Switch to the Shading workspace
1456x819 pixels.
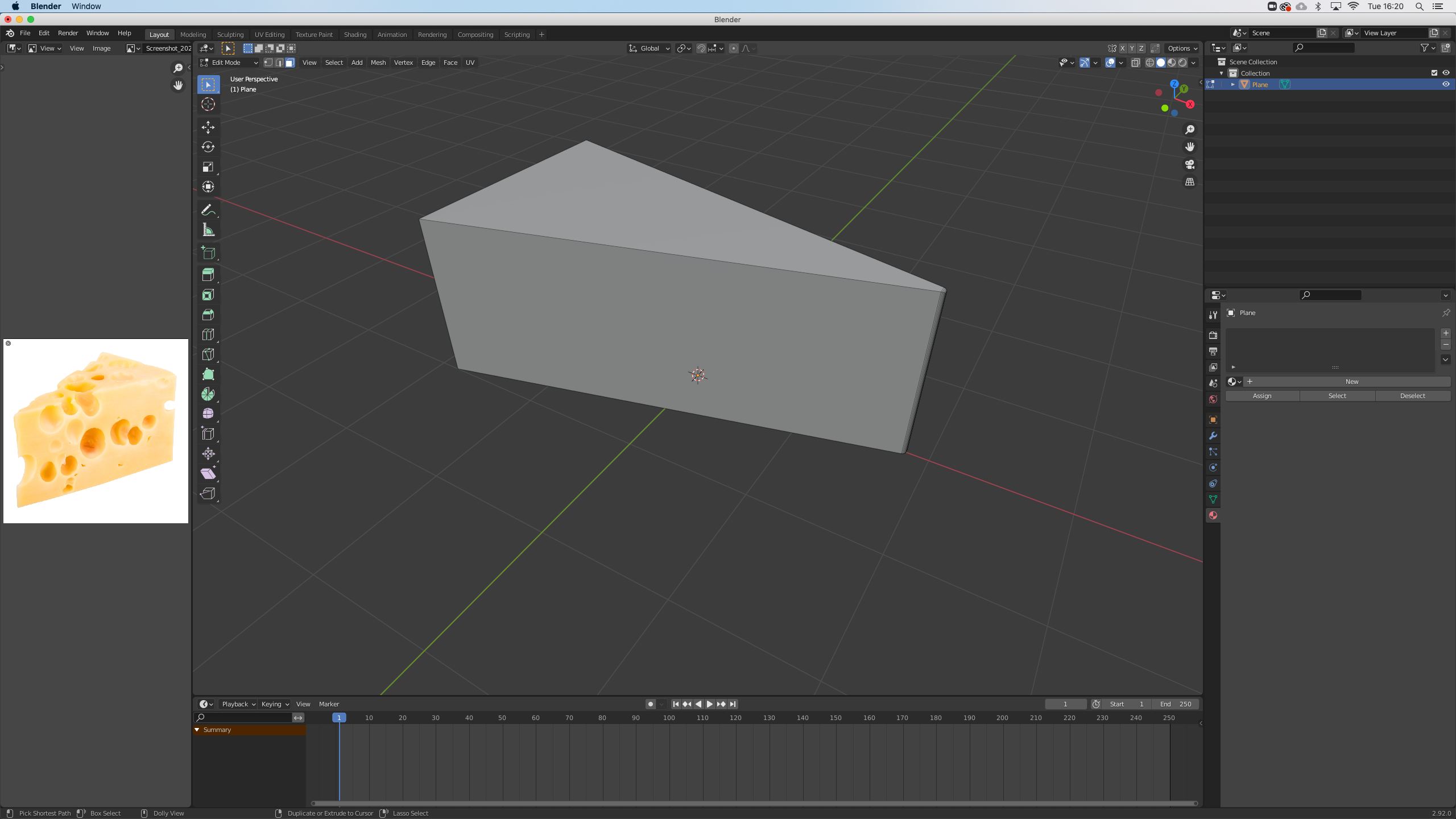point(355,35)
